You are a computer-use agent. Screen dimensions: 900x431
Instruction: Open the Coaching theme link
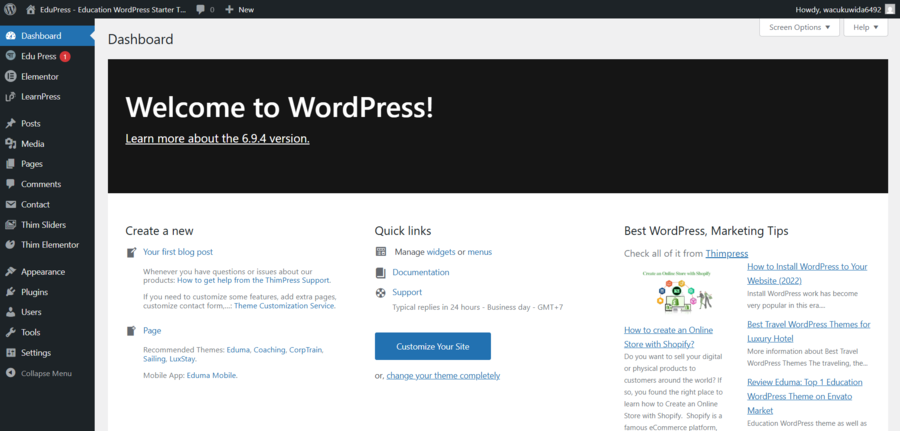coord(269,350)
